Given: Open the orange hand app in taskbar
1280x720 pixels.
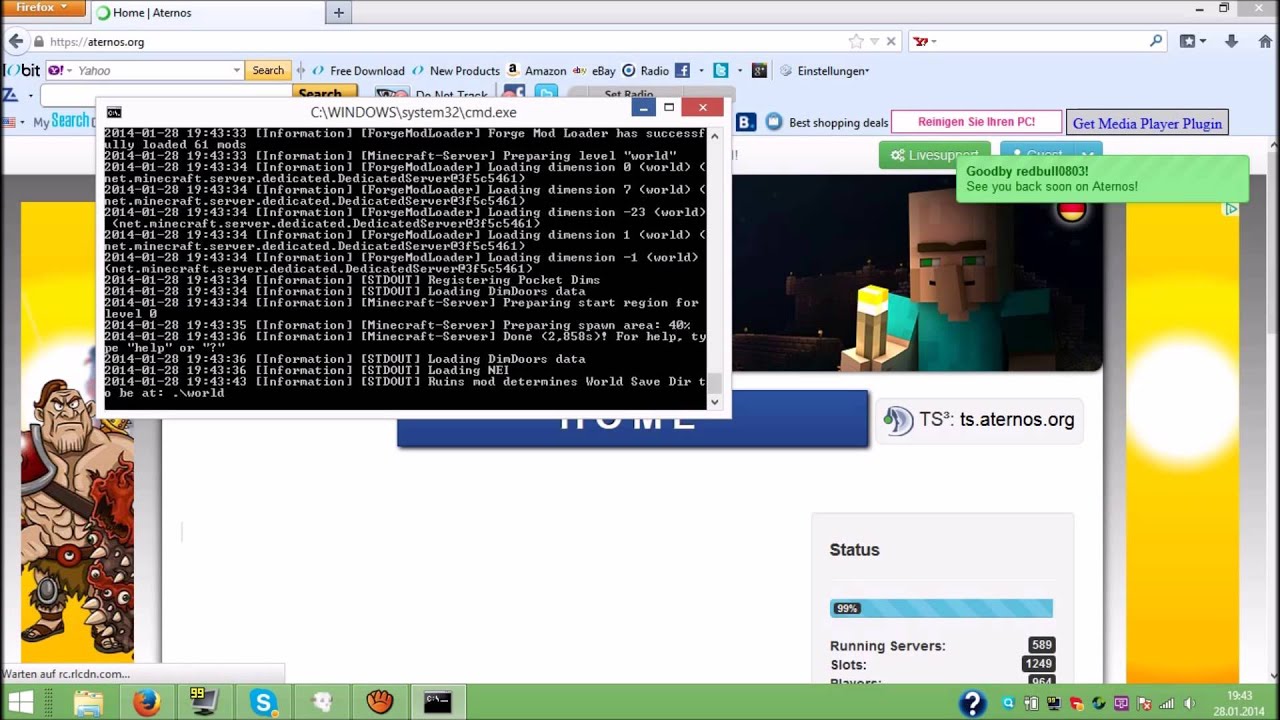Looking at the screenshot, I should 380,703.
